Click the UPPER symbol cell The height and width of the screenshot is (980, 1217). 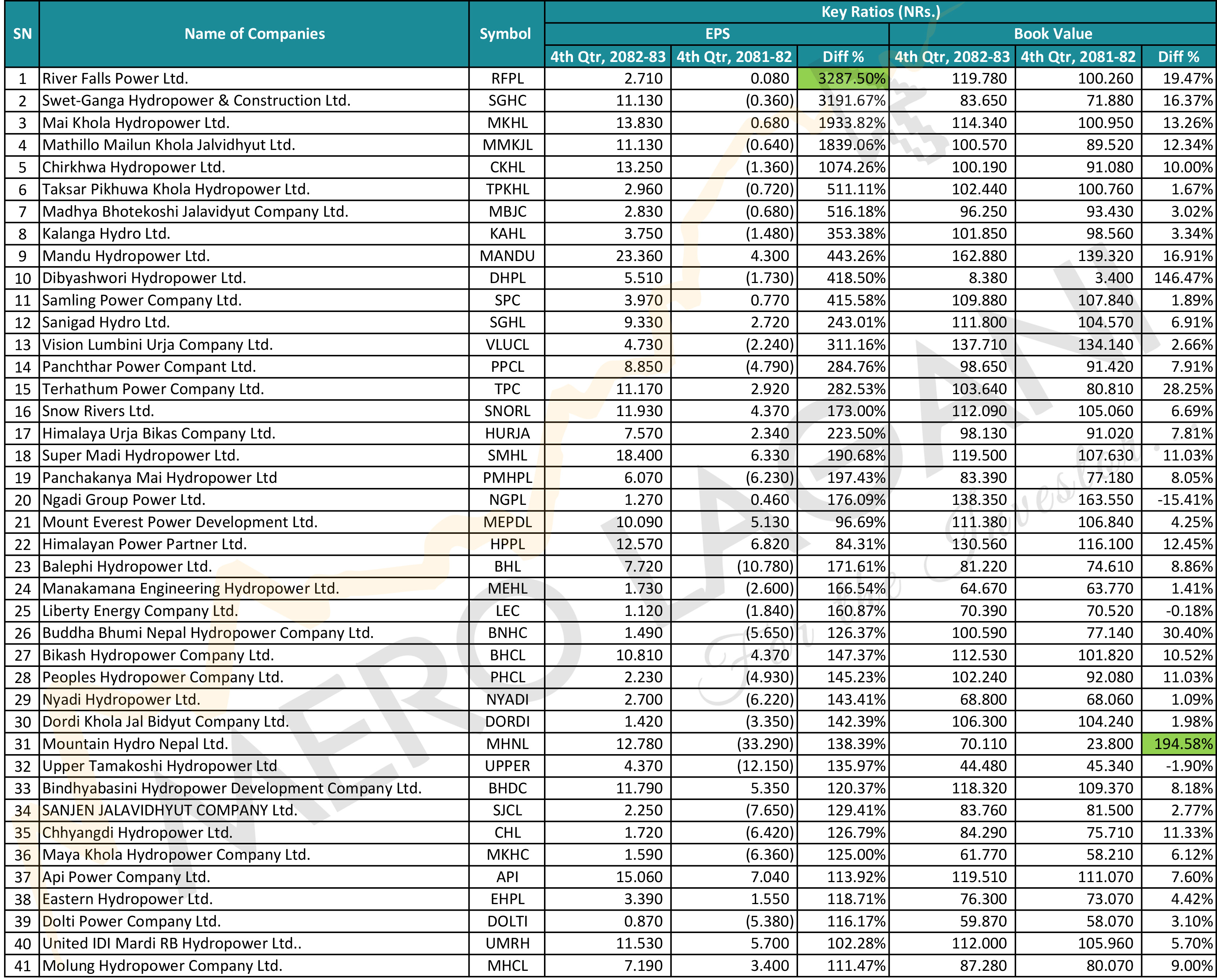[x=506, y=766]
